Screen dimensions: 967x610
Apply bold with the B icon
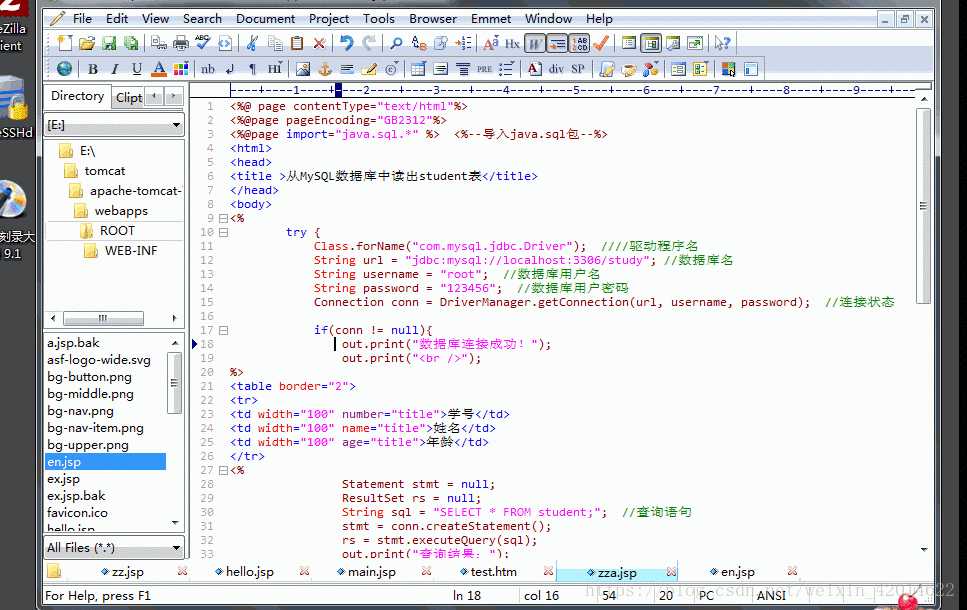point(93,69)
